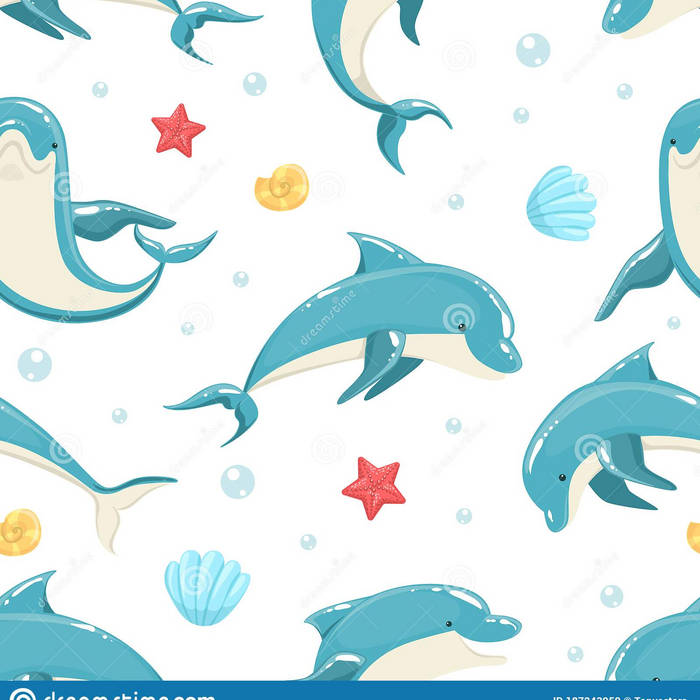Click the dreamstime.com text in bottom bar
Image resolution: width=700 pixels, height=700 pixels.
point(125,694)
